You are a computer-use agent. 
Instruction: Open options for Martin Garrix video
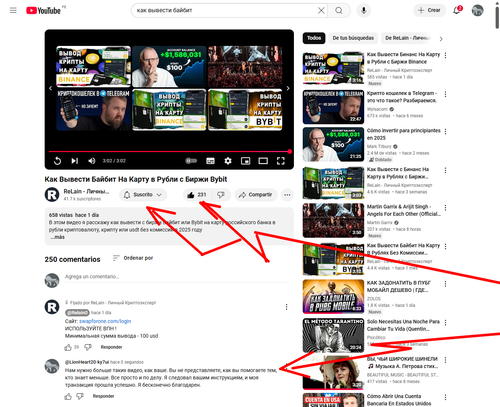pos(445,208)
